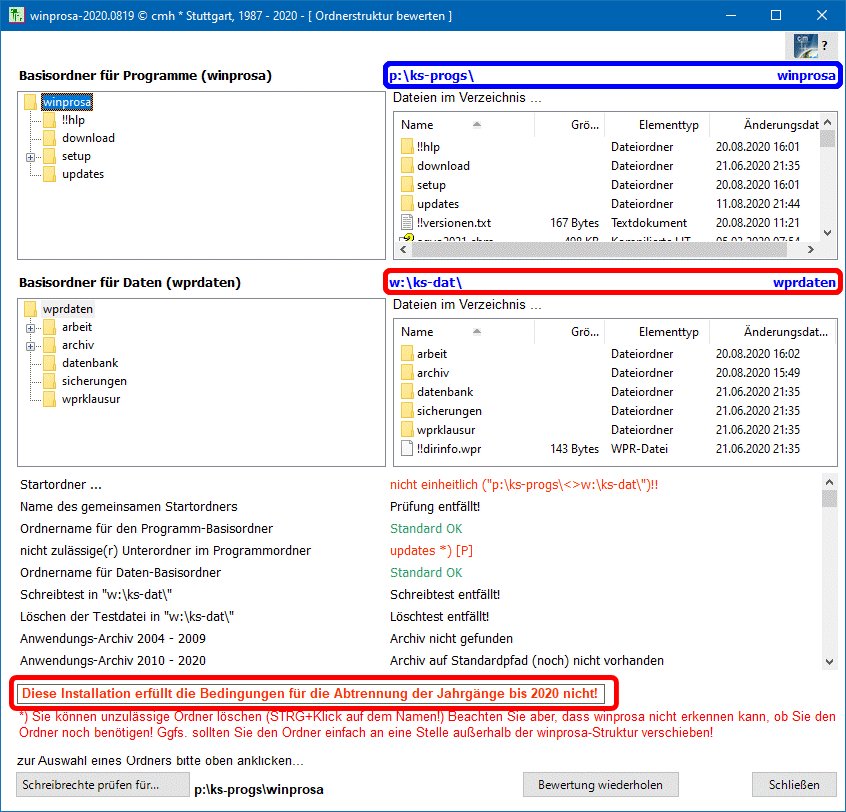Select the wprklausur folder in data tree

click(x=91, y=399)
